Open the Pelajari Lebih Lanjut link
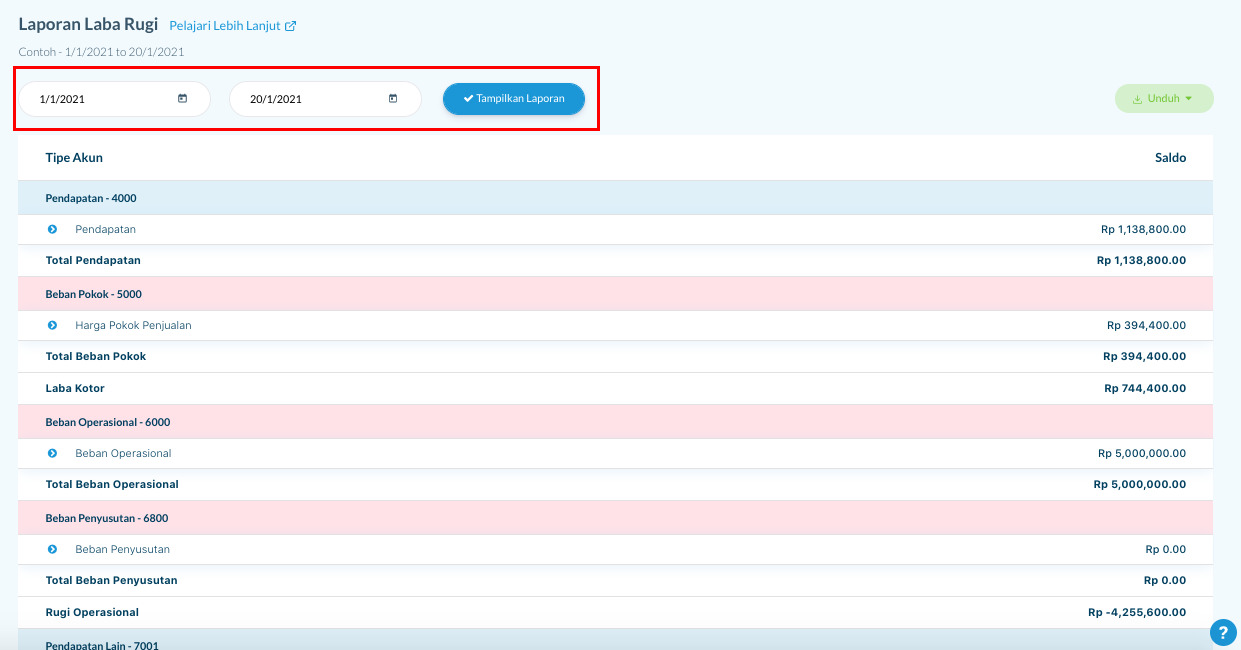This screenshot has width=1241, height=650. click(x=232, y=26)
